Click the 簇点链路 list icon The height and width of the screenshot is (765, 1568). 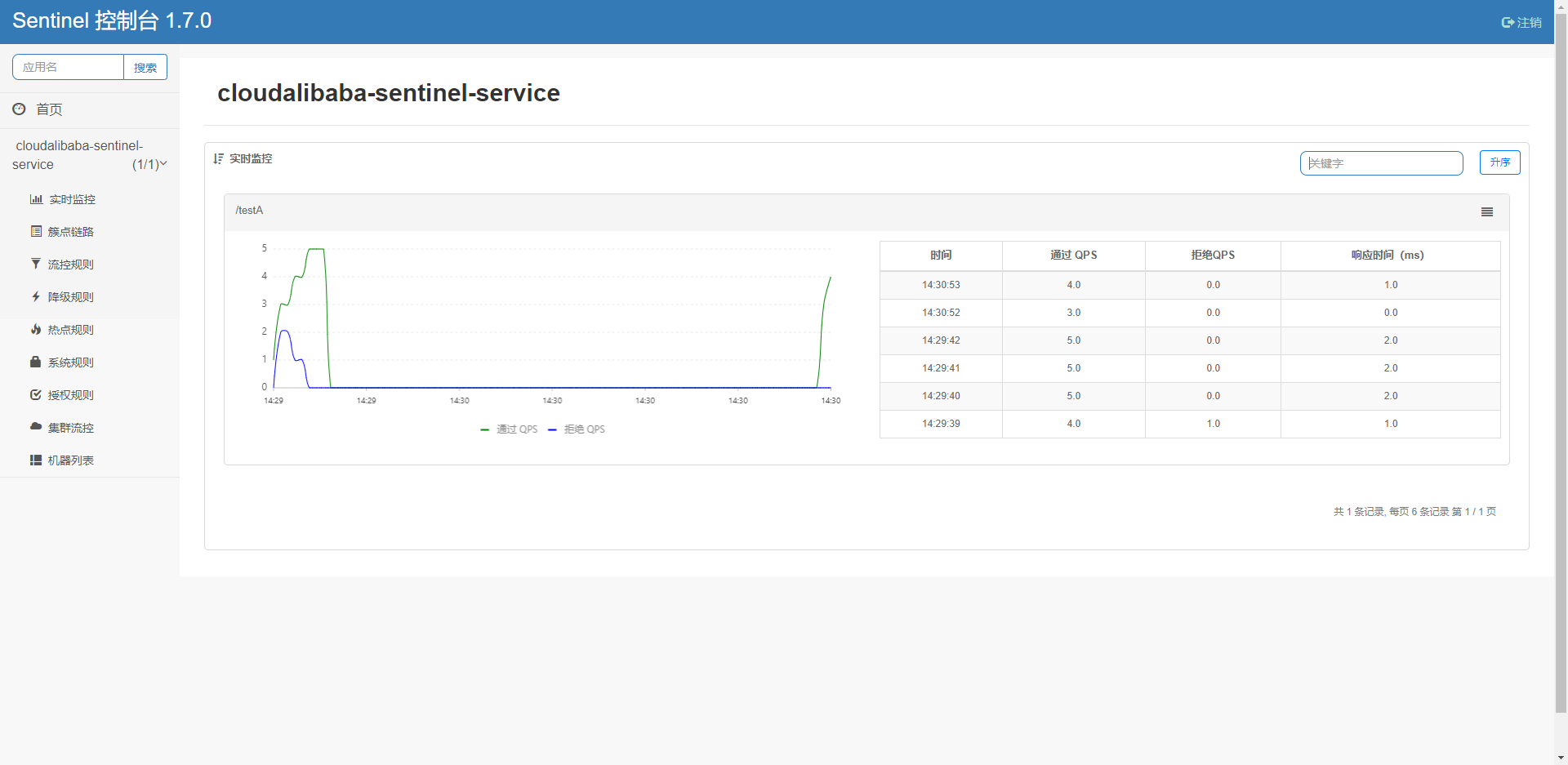point(36,232)
